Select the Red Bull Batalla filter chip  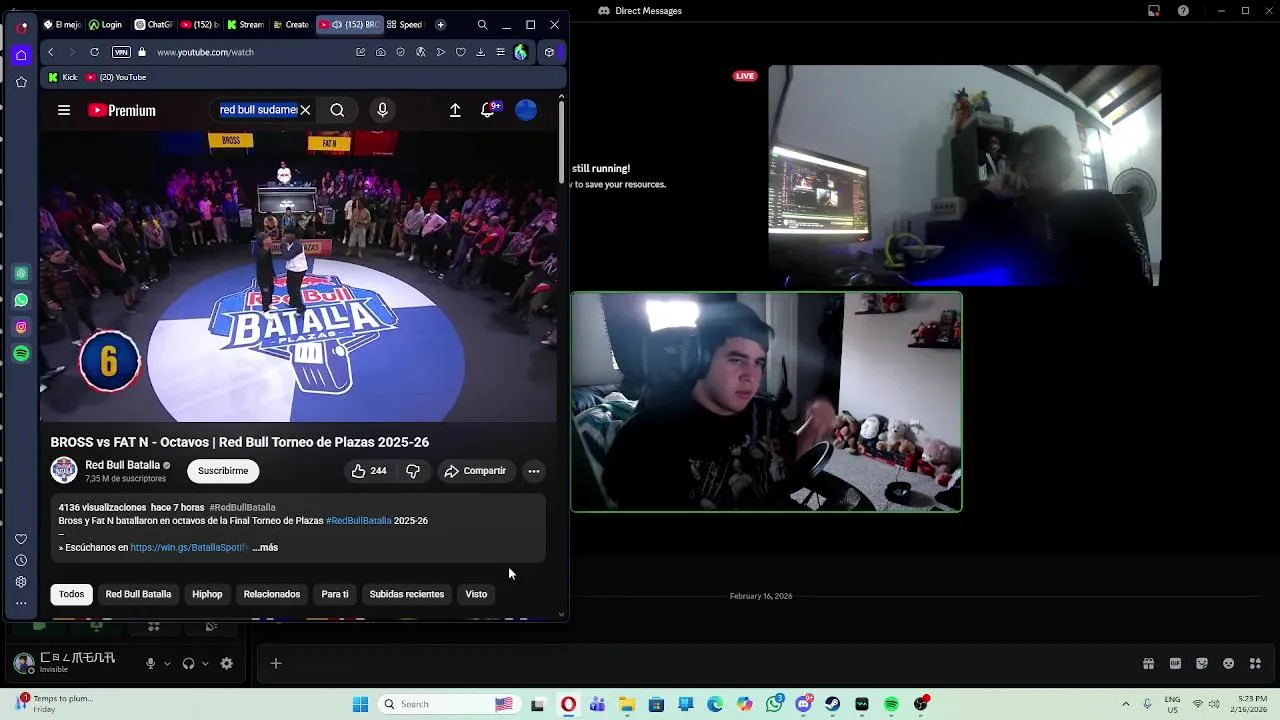click(x=138, y=594)
